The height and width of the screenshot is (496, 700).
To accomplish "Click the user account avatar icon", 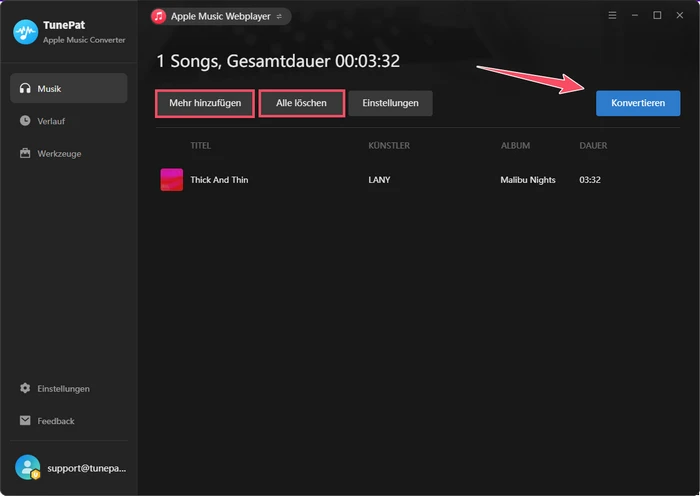I will click(x=28, y=467).
